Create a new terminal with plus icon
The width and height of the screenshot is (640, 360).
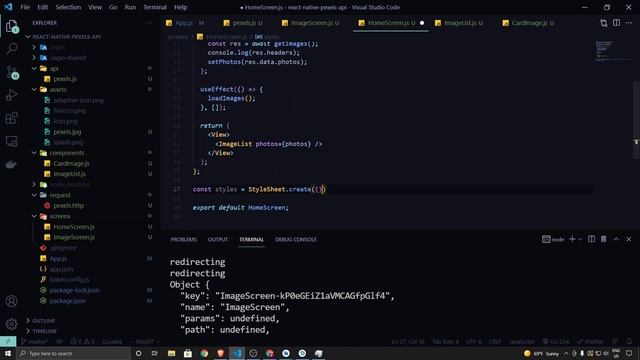[x=572, y=239]
